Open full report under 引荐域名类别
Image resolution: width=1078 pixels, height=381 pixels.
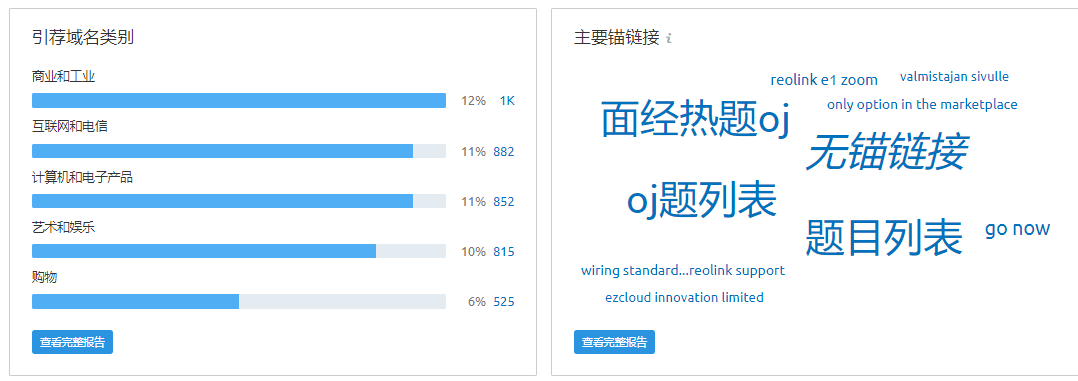[x=72, y=342]
